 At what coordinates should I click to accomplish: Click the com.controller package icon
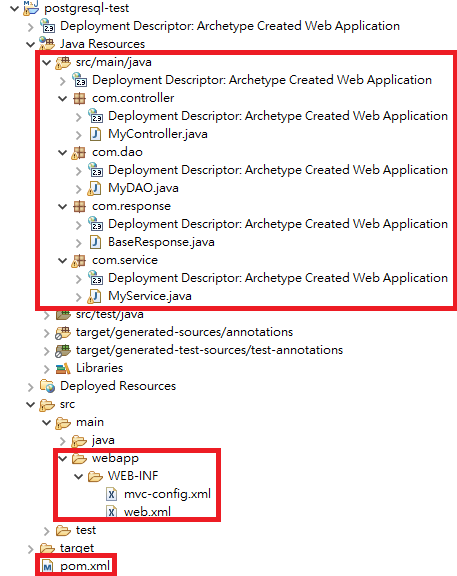[79, 98]
